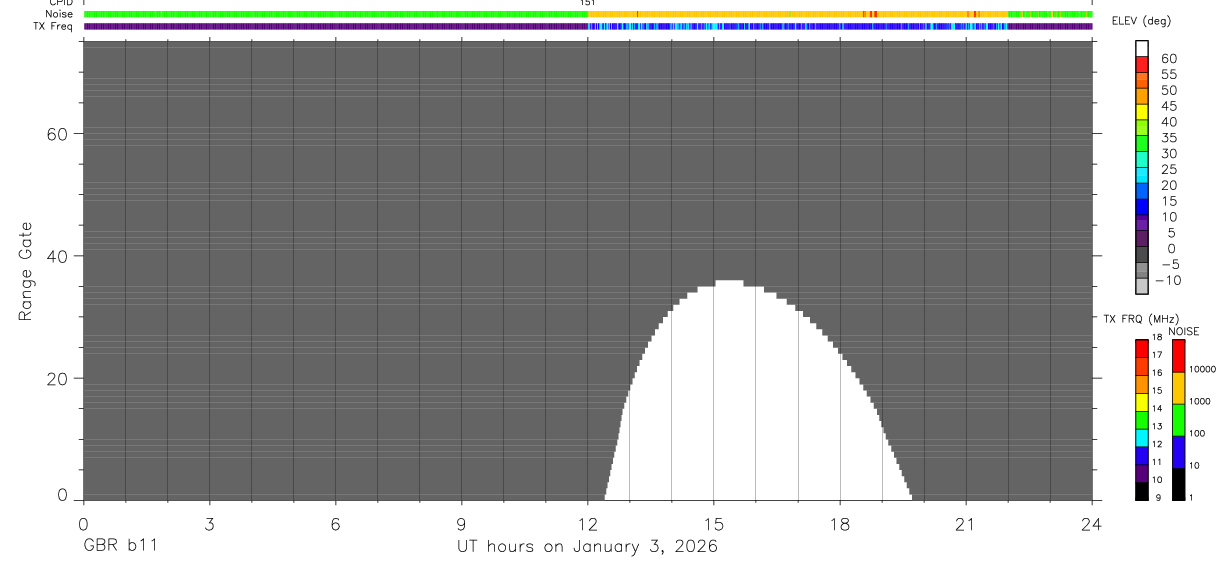Click the 'ELEV (deg)' legend title
This screenshot has height=567, width=1228.
[1141, 21]
